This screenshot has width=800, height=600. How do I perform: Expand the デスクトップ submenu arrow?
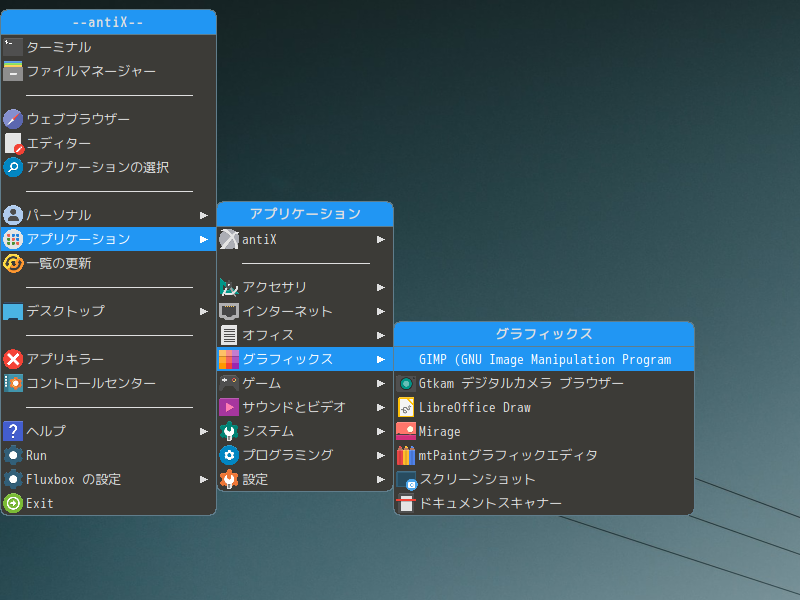pos(204,311)
